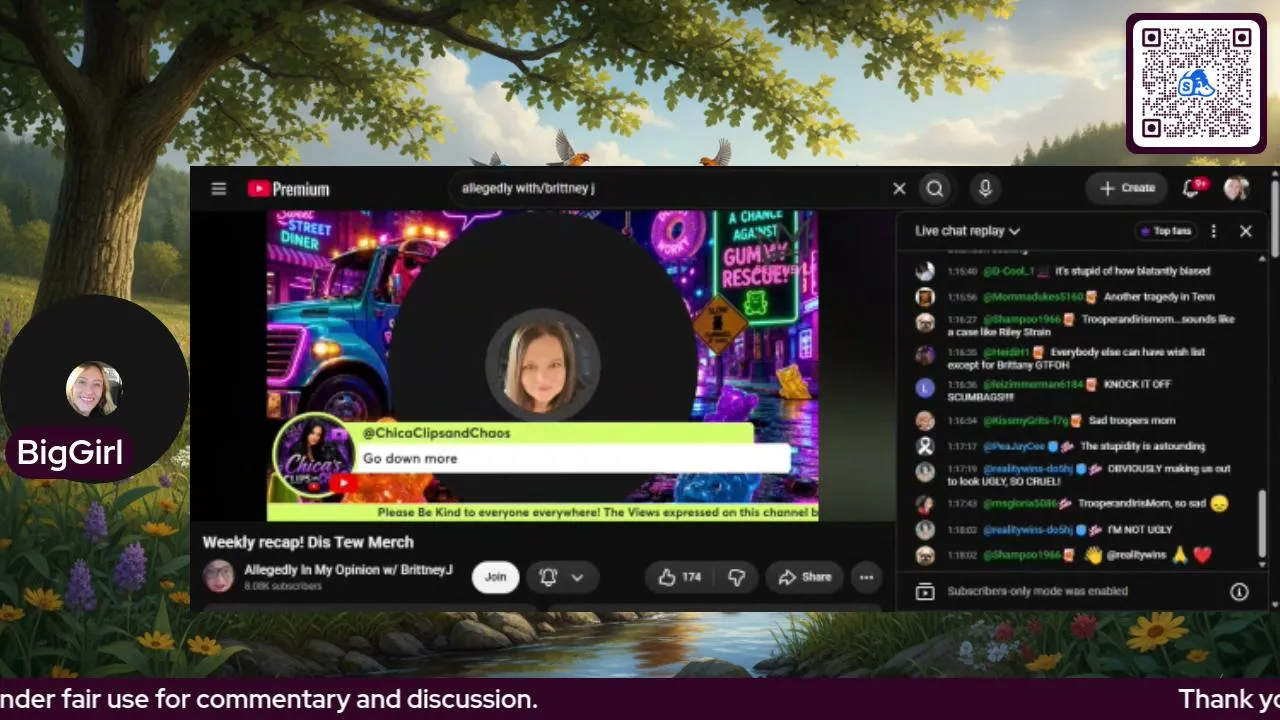This screenshot has height=720, width=1280.
Task: Open Allegedly In My Opinion channel avatar
Action: coord(219,577)
